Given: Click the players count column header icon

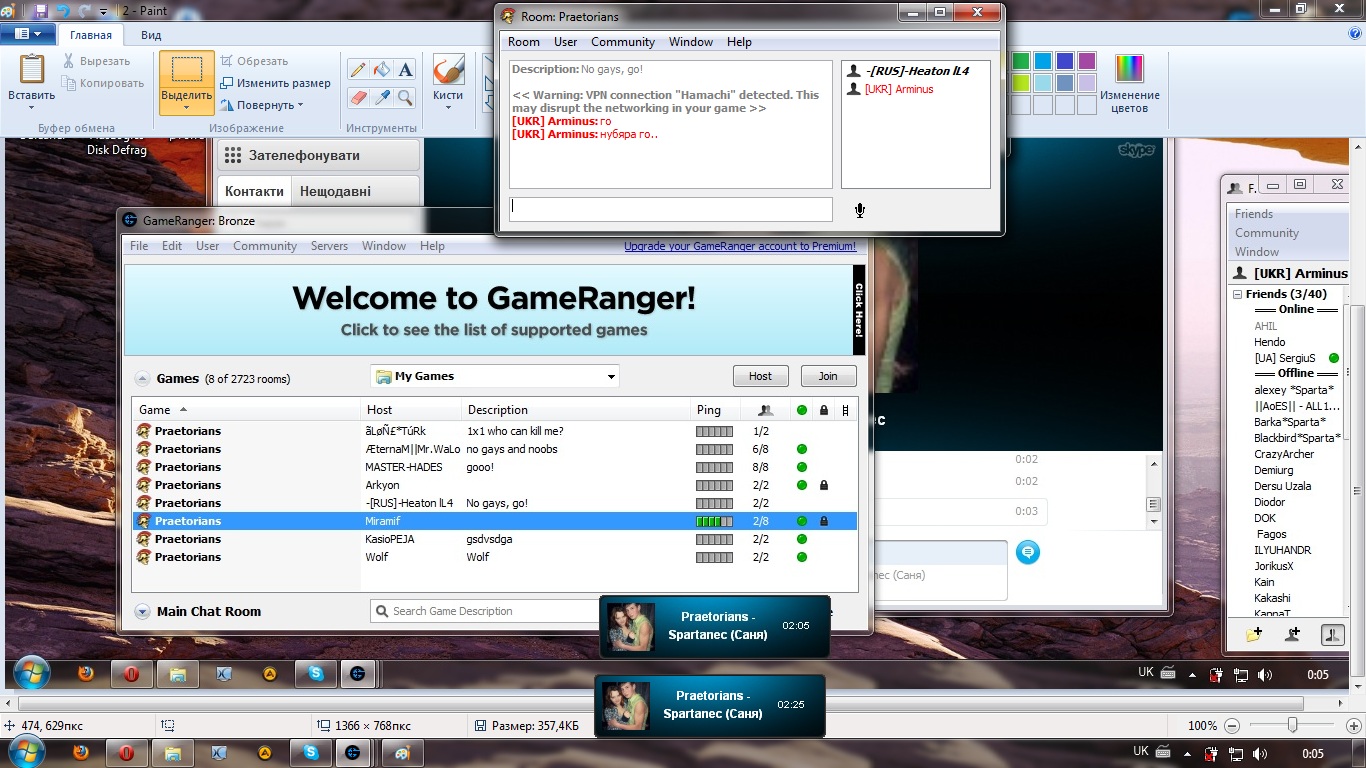Looking at the screenshot, I should point(765,410).
